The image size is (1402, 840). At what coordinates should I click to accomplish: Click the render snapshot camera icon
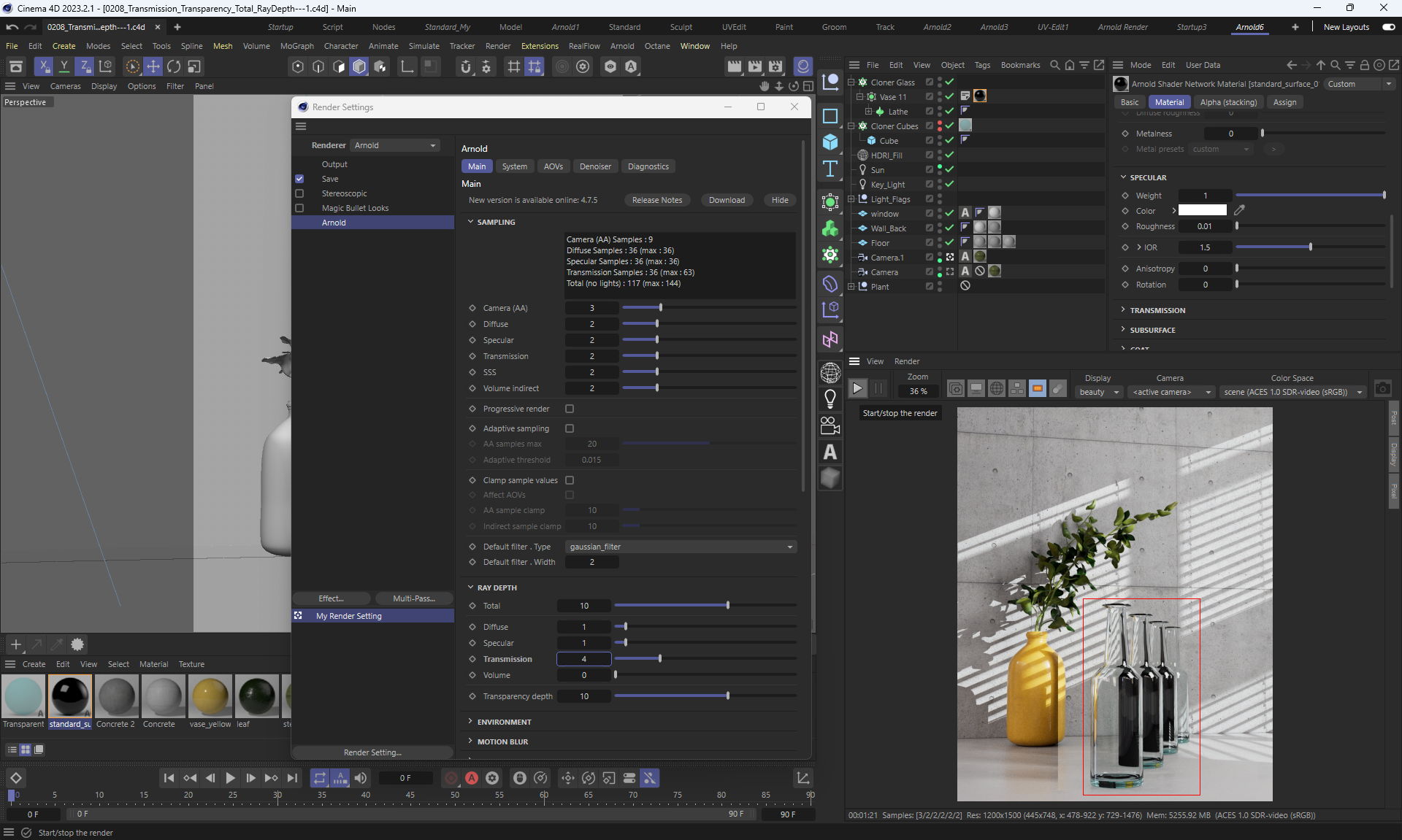pos(1382,389)
